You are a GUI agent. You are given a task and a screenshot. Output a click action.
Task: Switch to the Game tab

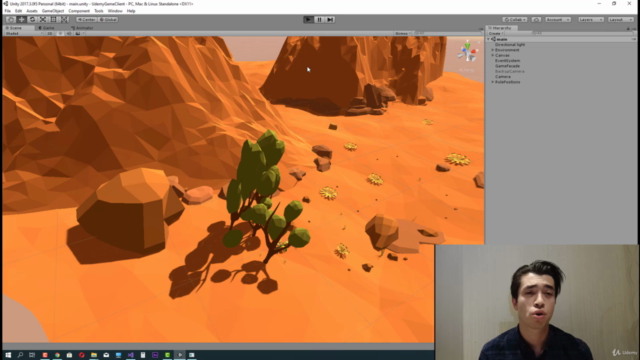click(x=47, y=28)
